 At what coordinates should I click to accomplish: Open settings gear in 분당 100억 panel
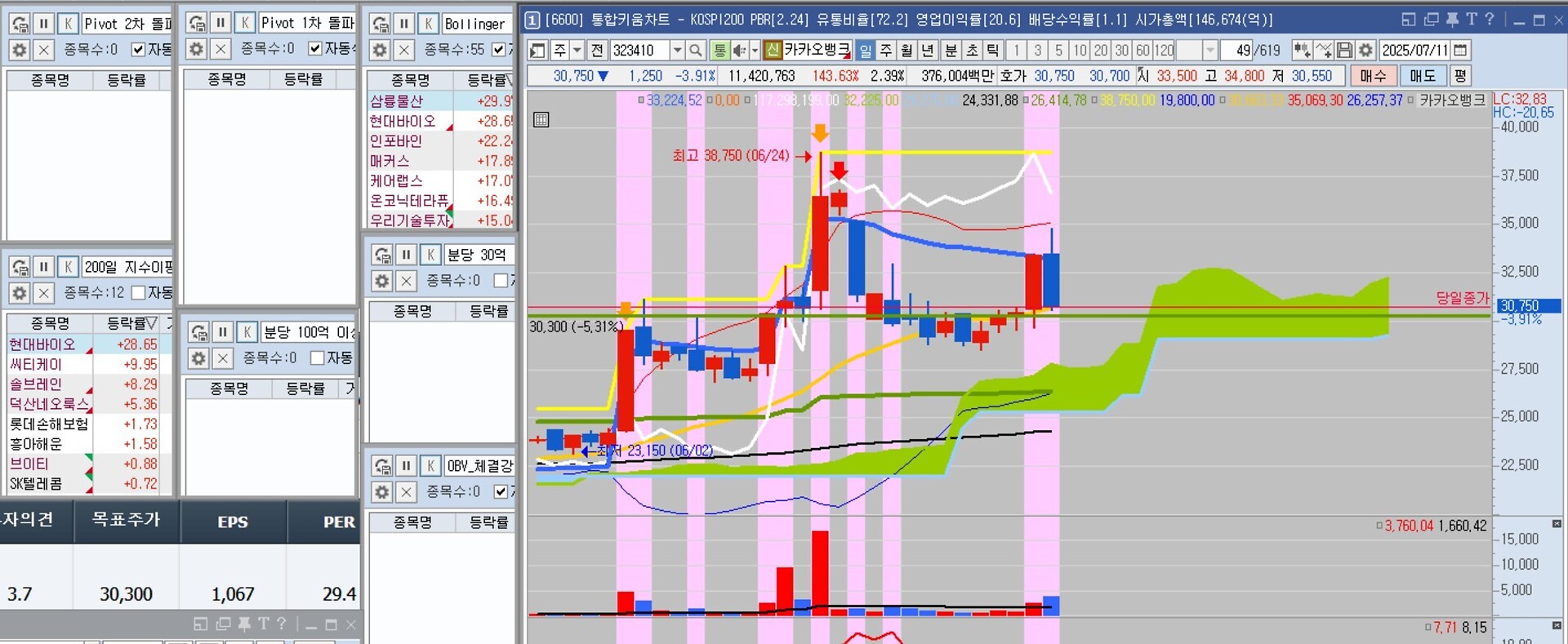tap(198, 358)
